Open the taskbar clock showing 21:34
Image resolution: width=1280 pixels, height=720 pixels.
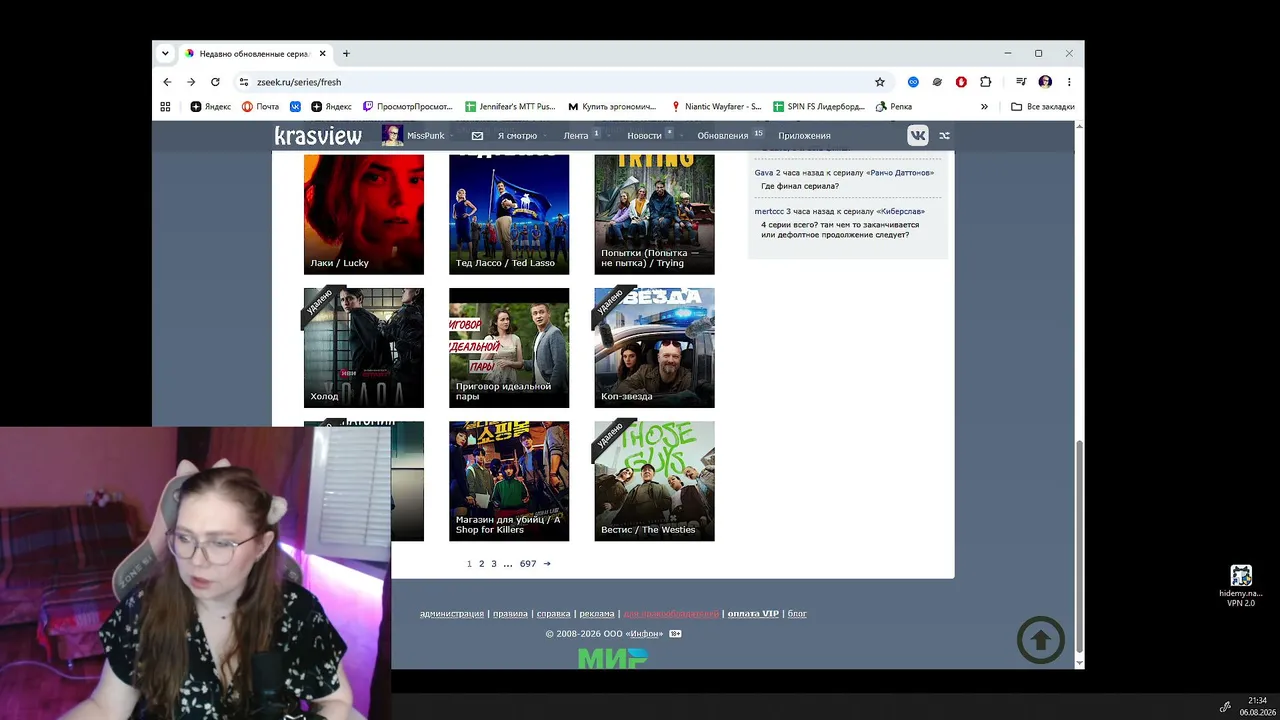click(x=1257, y=706)
